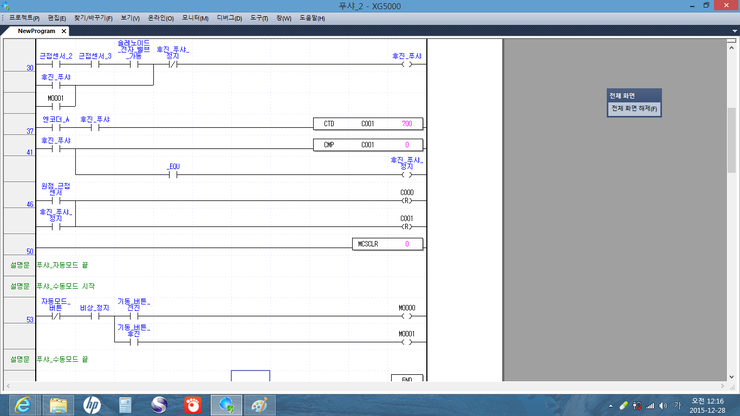The image size is (740, 416).
Task: Select the 비상_정지 contact on rung 53
Action: coord(95,316)
